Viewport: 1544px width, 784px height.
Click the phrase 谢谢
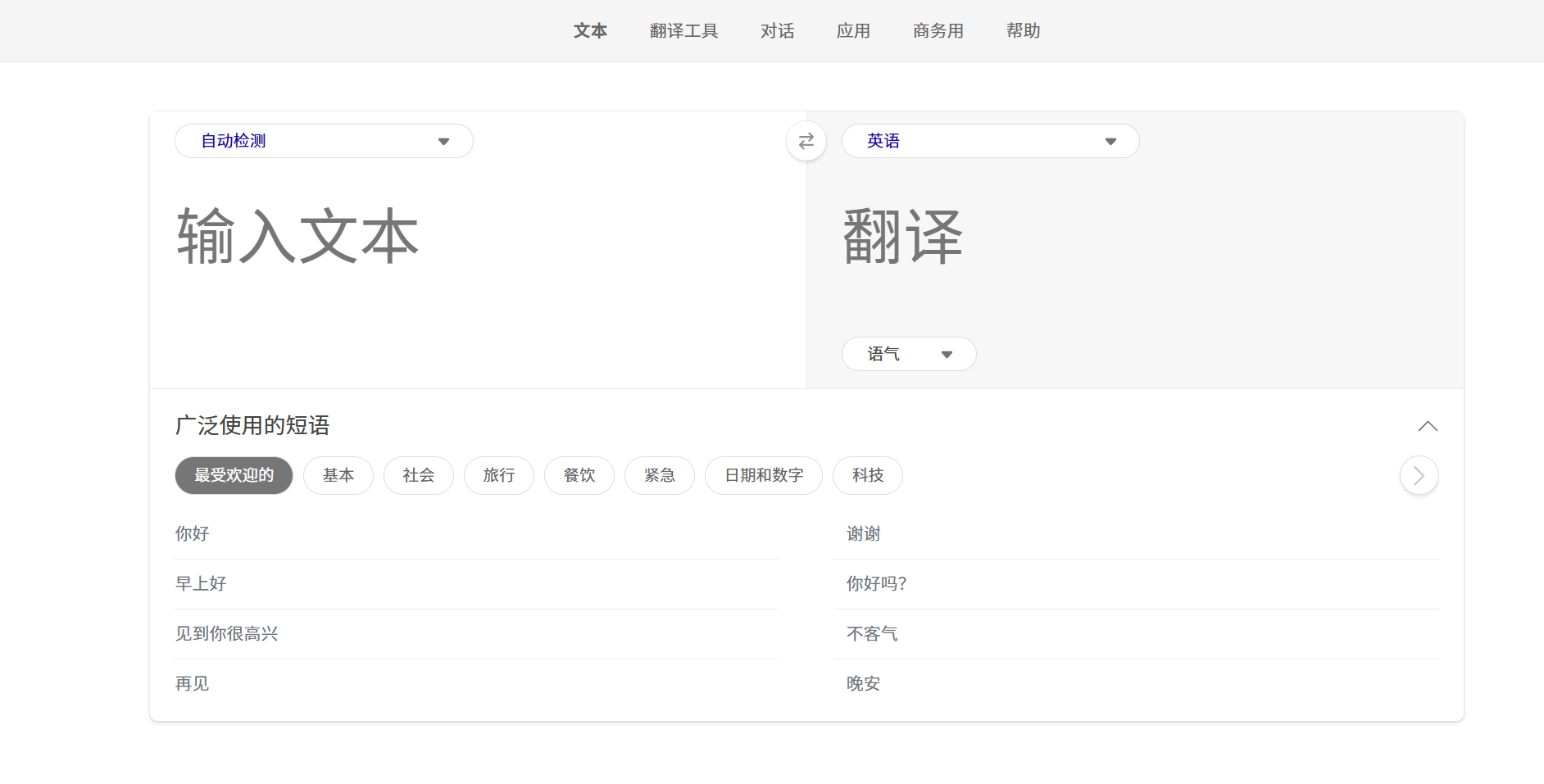(x=863, y=533)
